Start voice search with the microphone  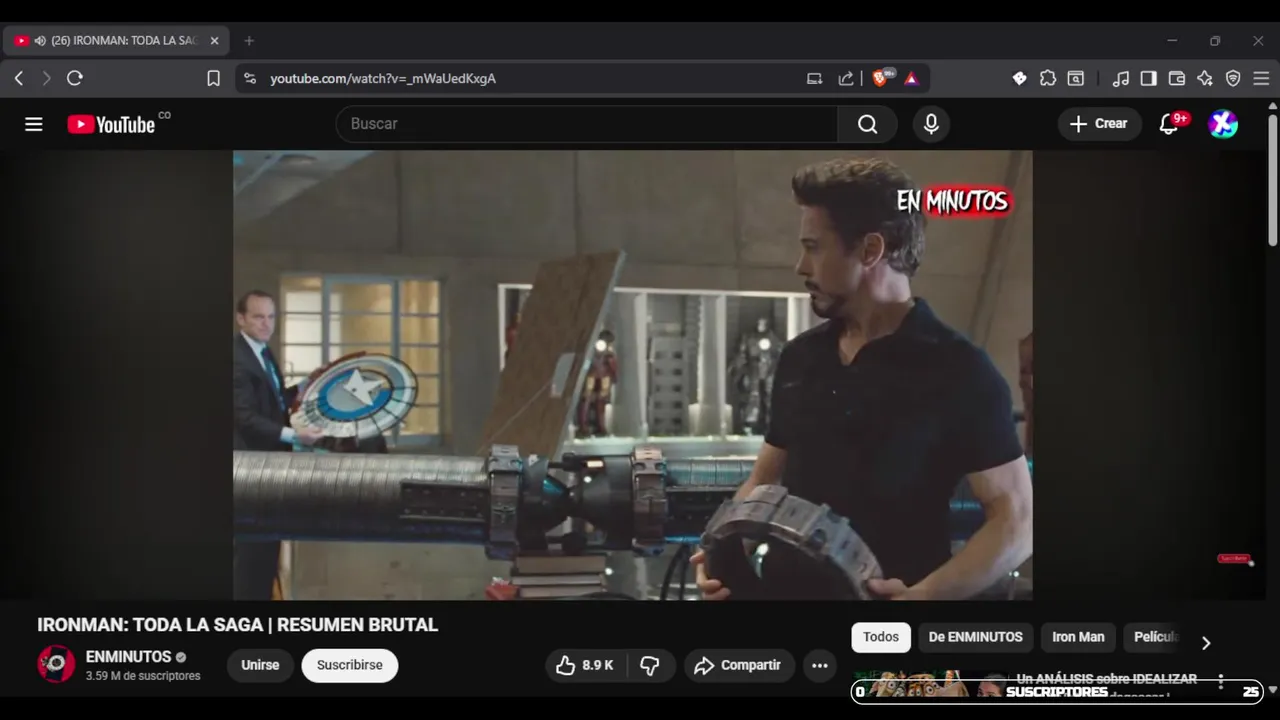pos(931,124)
